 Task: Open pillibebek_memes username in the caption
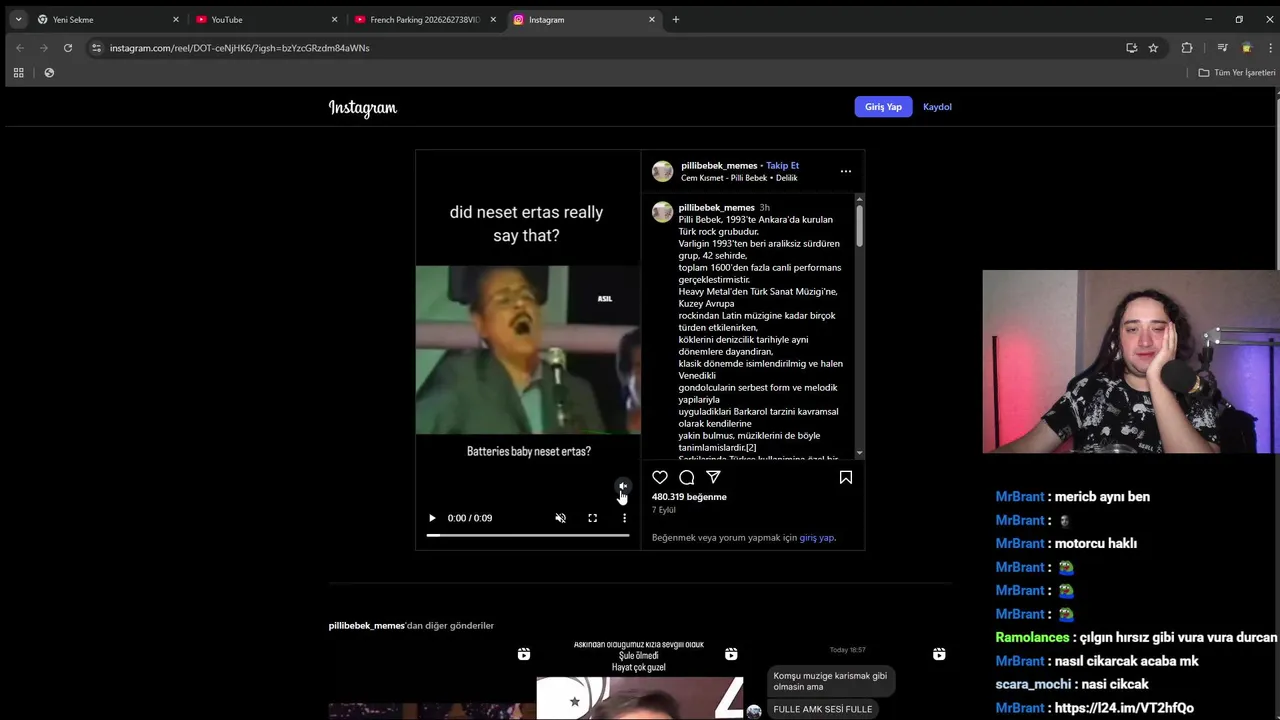(716, 207)
